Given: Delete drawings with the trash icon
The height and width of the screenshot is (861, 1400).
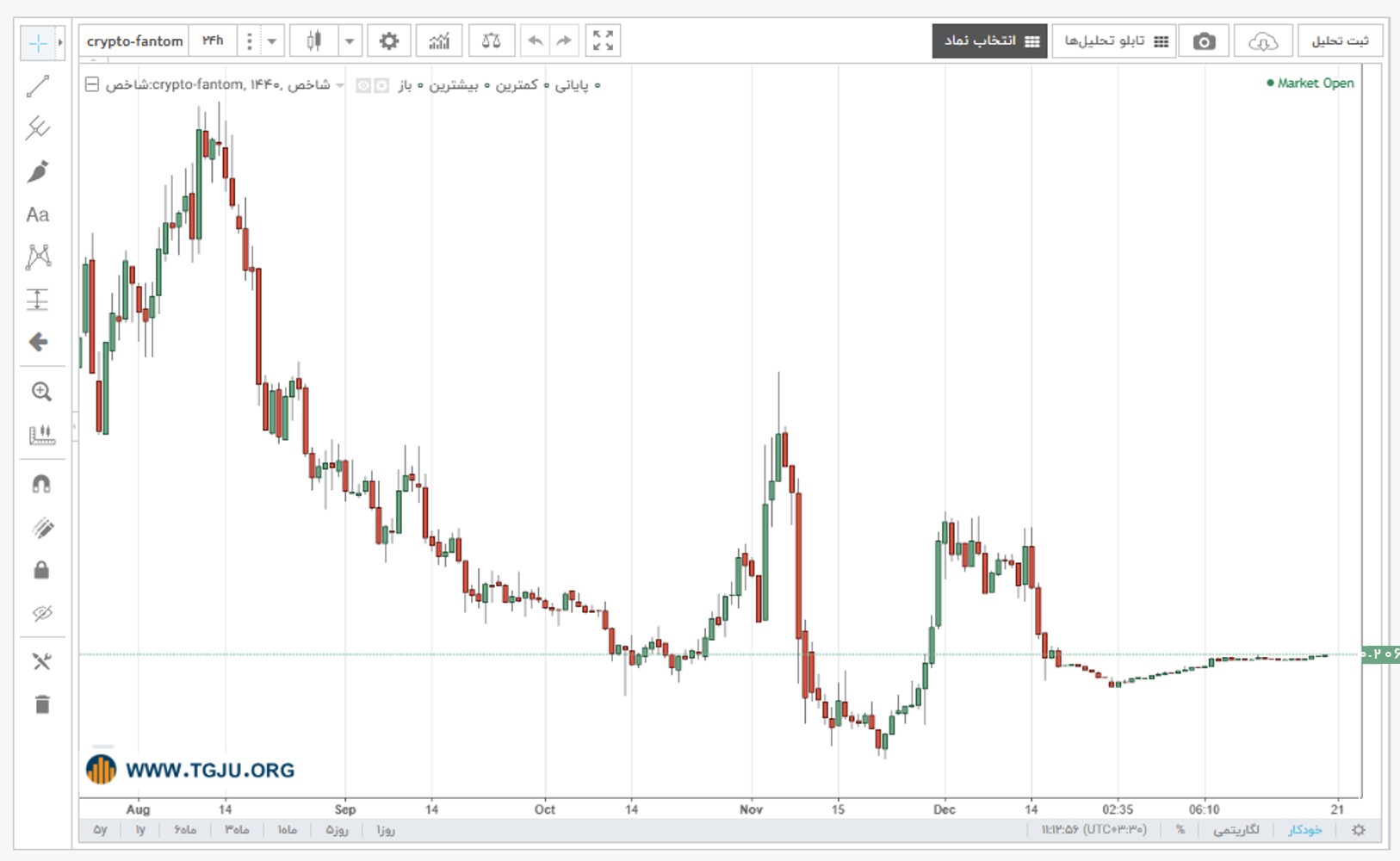Looking at the screenshot, I should pos(41,704).
